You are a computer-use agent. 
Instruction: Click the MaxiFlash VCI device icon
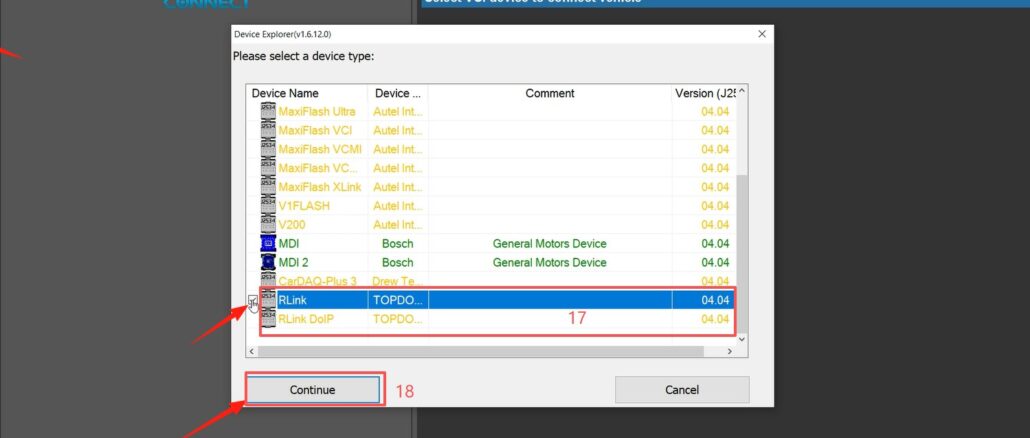(268, 130)
